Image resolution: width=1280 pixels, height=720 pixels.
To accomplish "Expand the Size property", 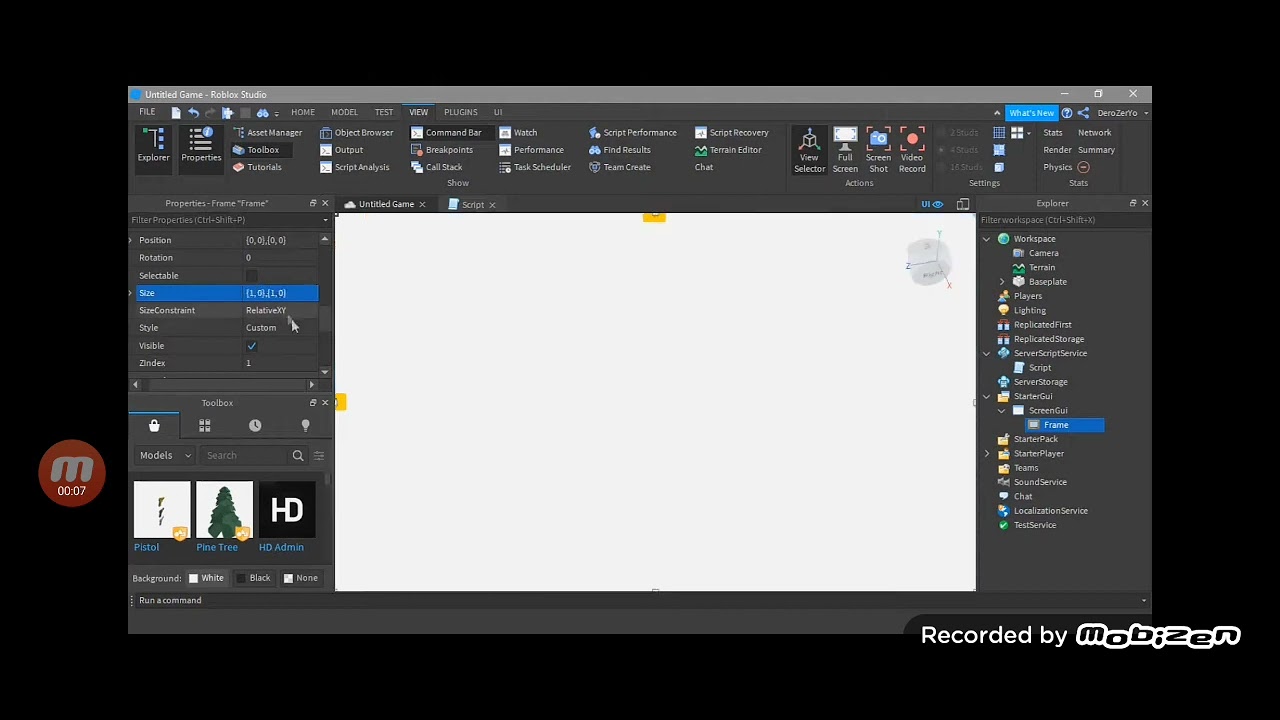I will 131,293.
